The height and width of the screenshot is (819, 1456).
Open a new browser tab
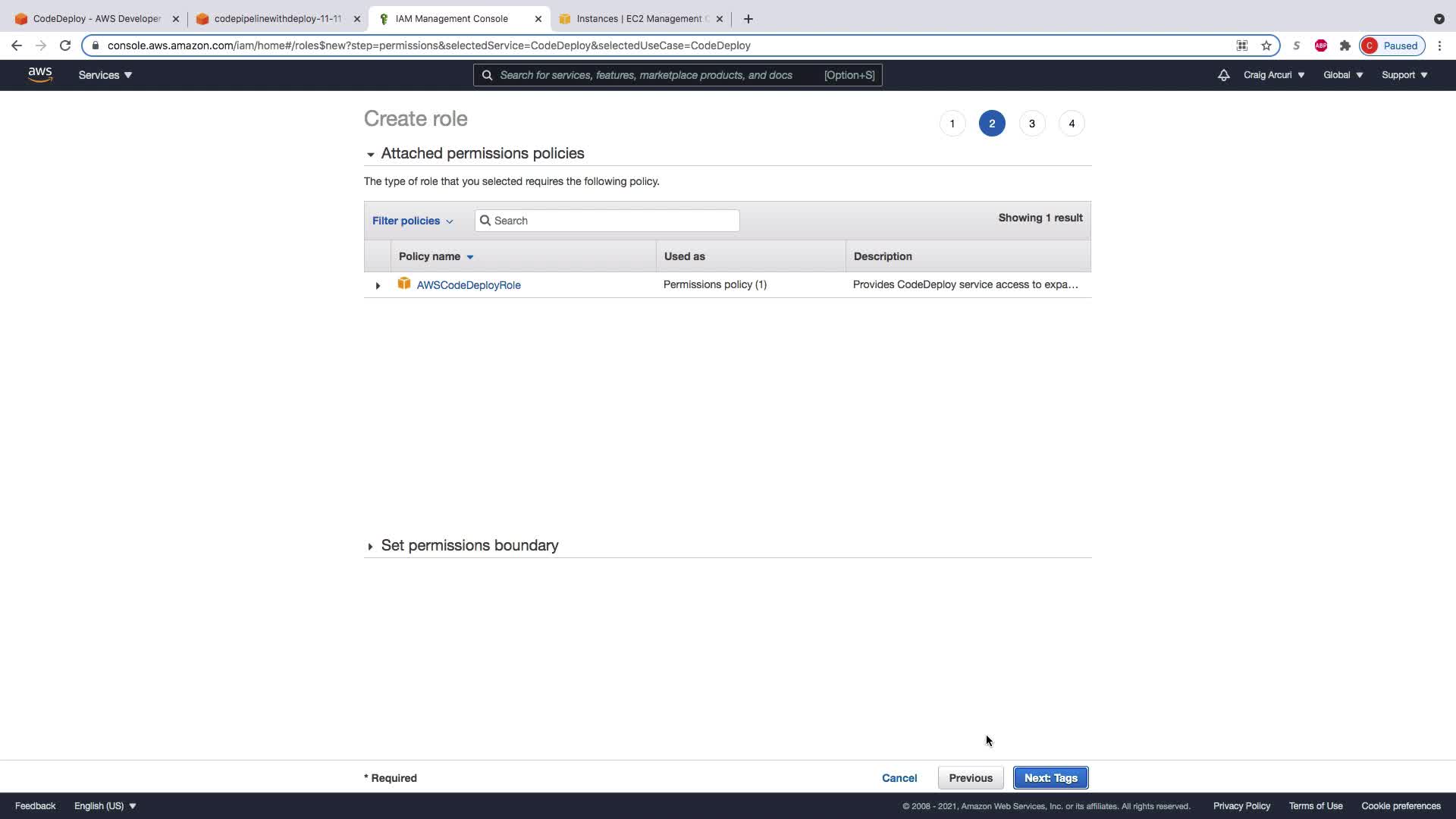748,19
